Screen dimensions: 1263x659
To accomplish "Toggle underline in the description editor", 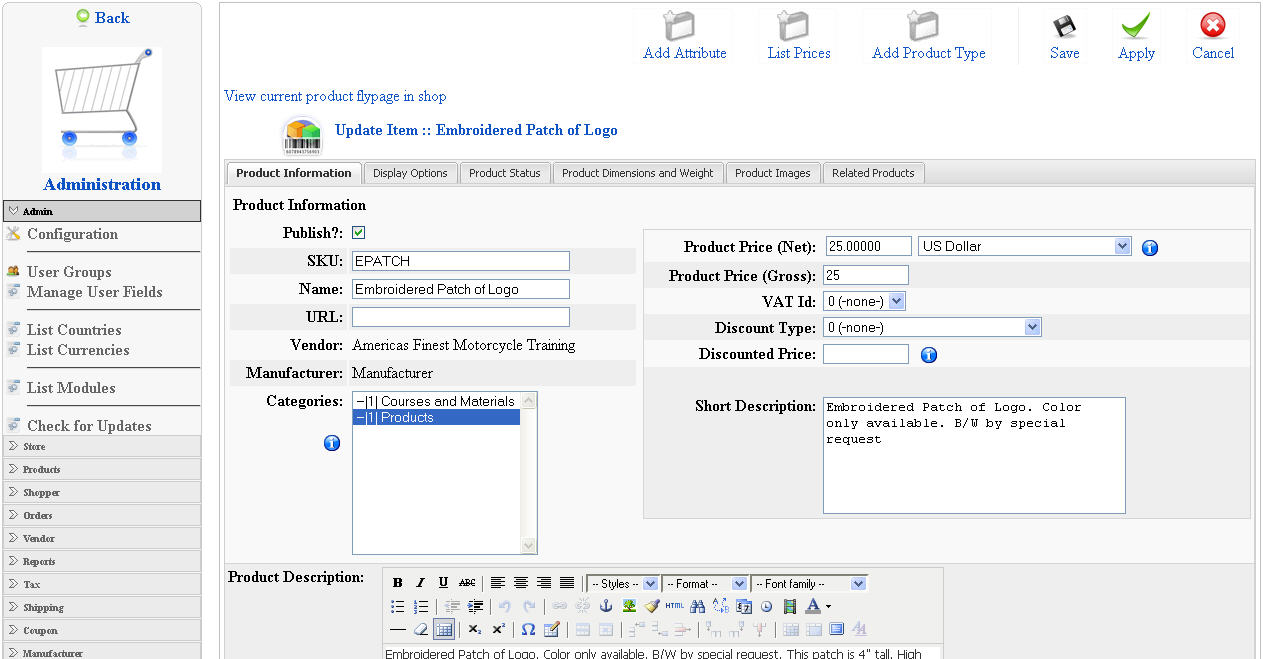I will 443,583.
